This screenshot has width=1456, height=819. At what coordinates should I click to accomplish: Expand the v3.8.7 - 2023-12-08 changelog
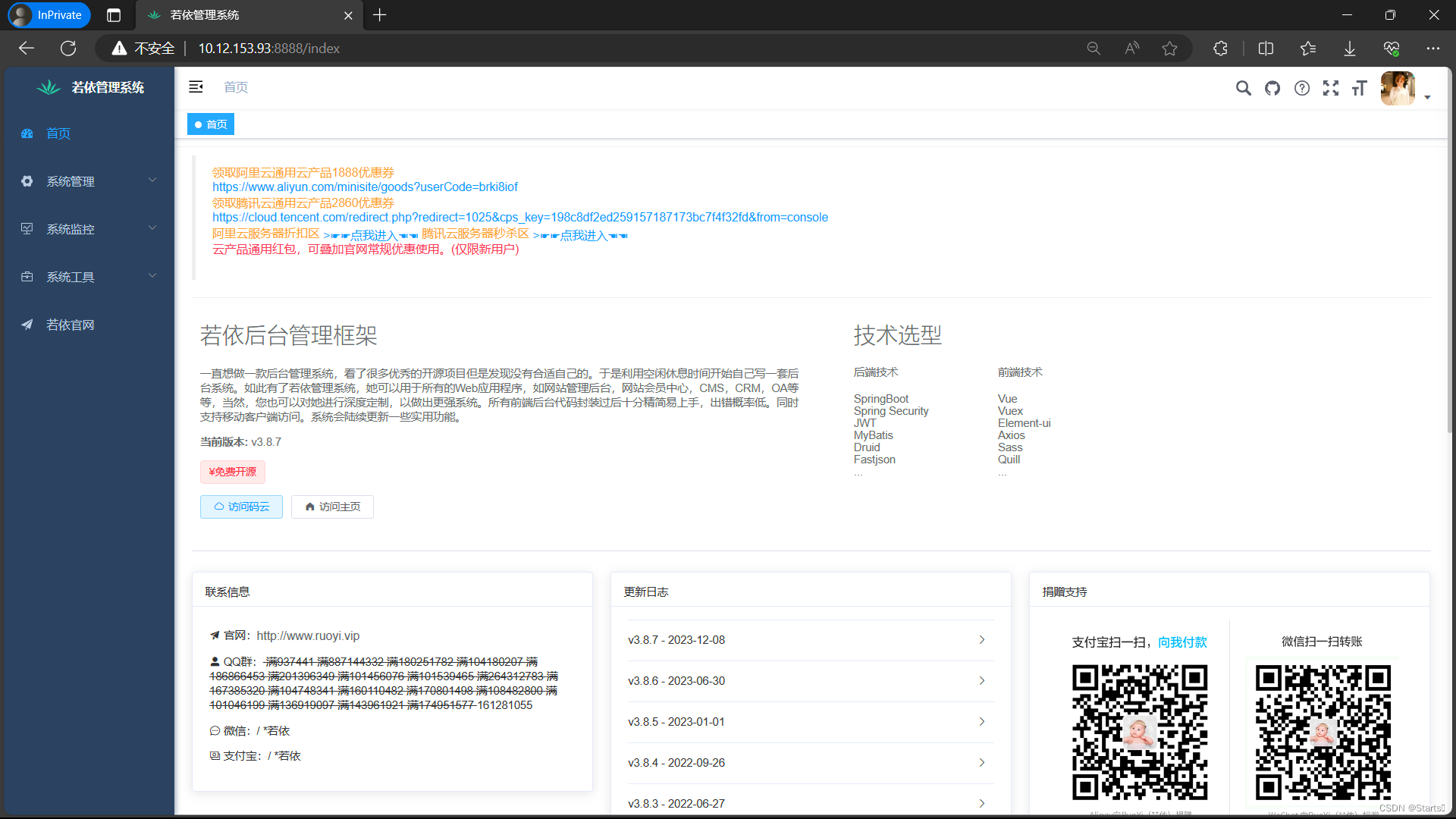809,640
